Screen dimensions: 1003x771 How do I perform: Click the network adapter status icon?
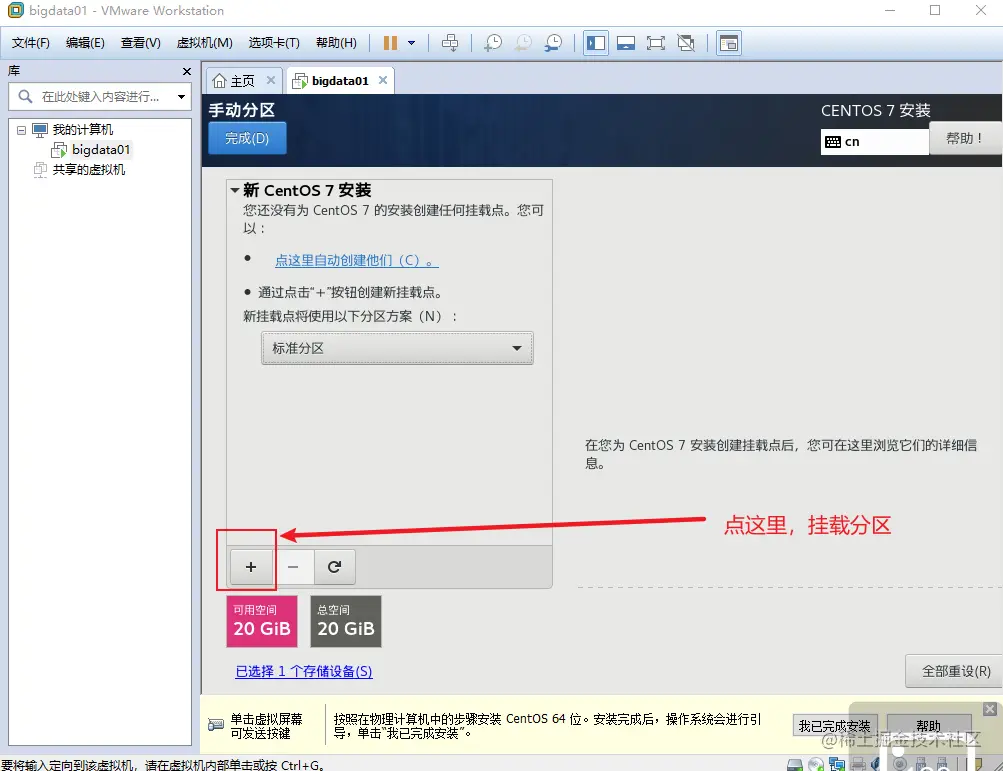click(x=837, y=765)
